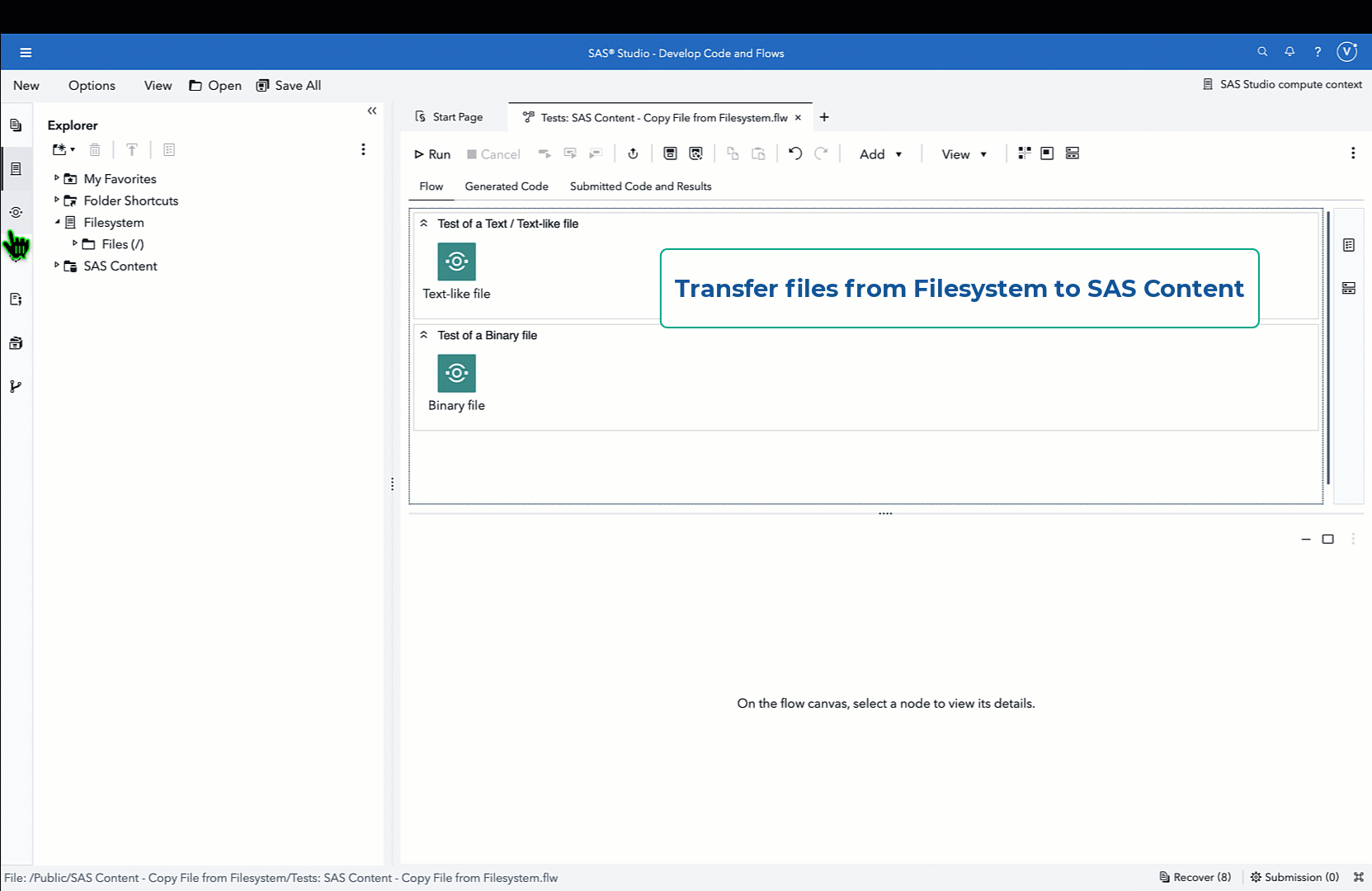Open the Snippets sidebar icon

[16, 299]
